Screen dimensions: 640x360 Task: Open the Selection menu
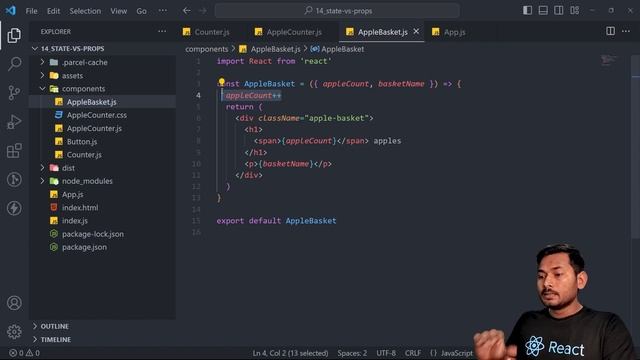point(85,11)
